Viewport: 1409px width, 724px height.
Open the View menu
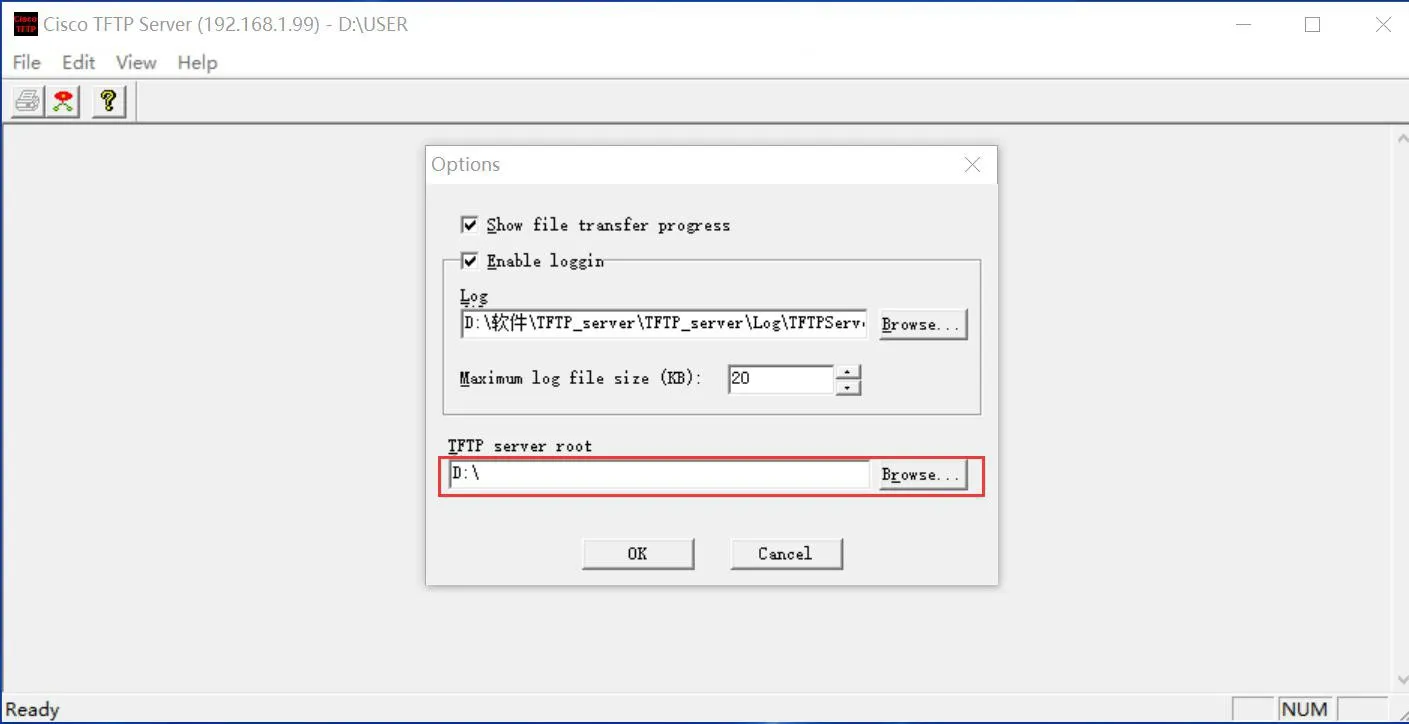tap(136, 62)
